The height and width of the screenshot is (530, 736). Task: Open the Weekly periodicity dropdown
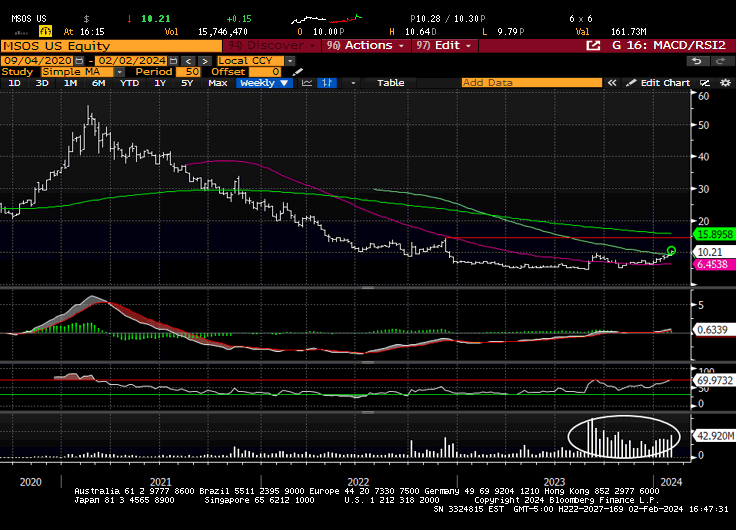coord(264,83)
